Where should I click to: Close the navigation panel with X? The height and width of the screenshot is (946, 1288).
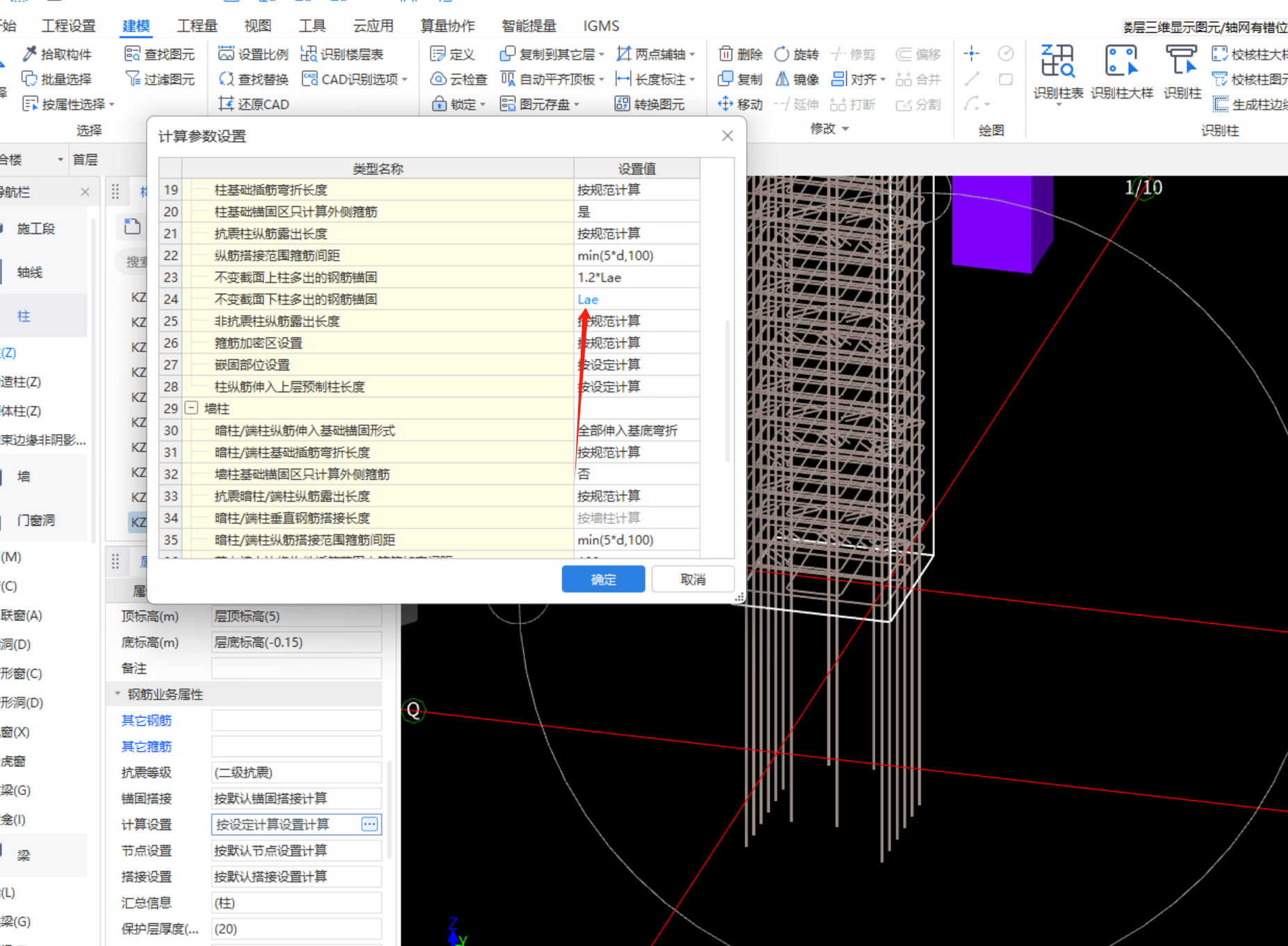tap(85, 192)
